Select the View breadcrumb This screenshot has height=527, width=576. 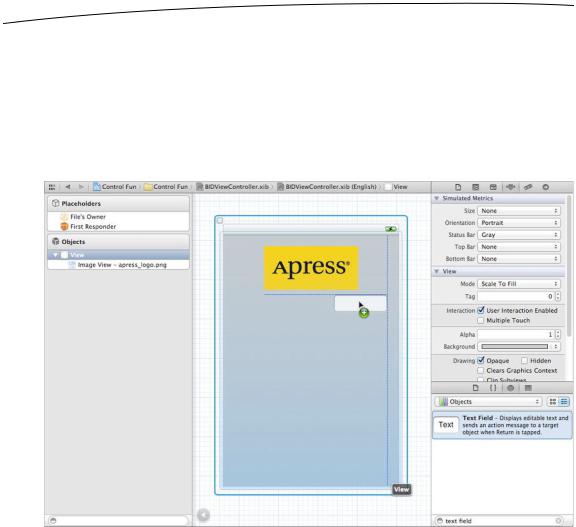point(396,187)
